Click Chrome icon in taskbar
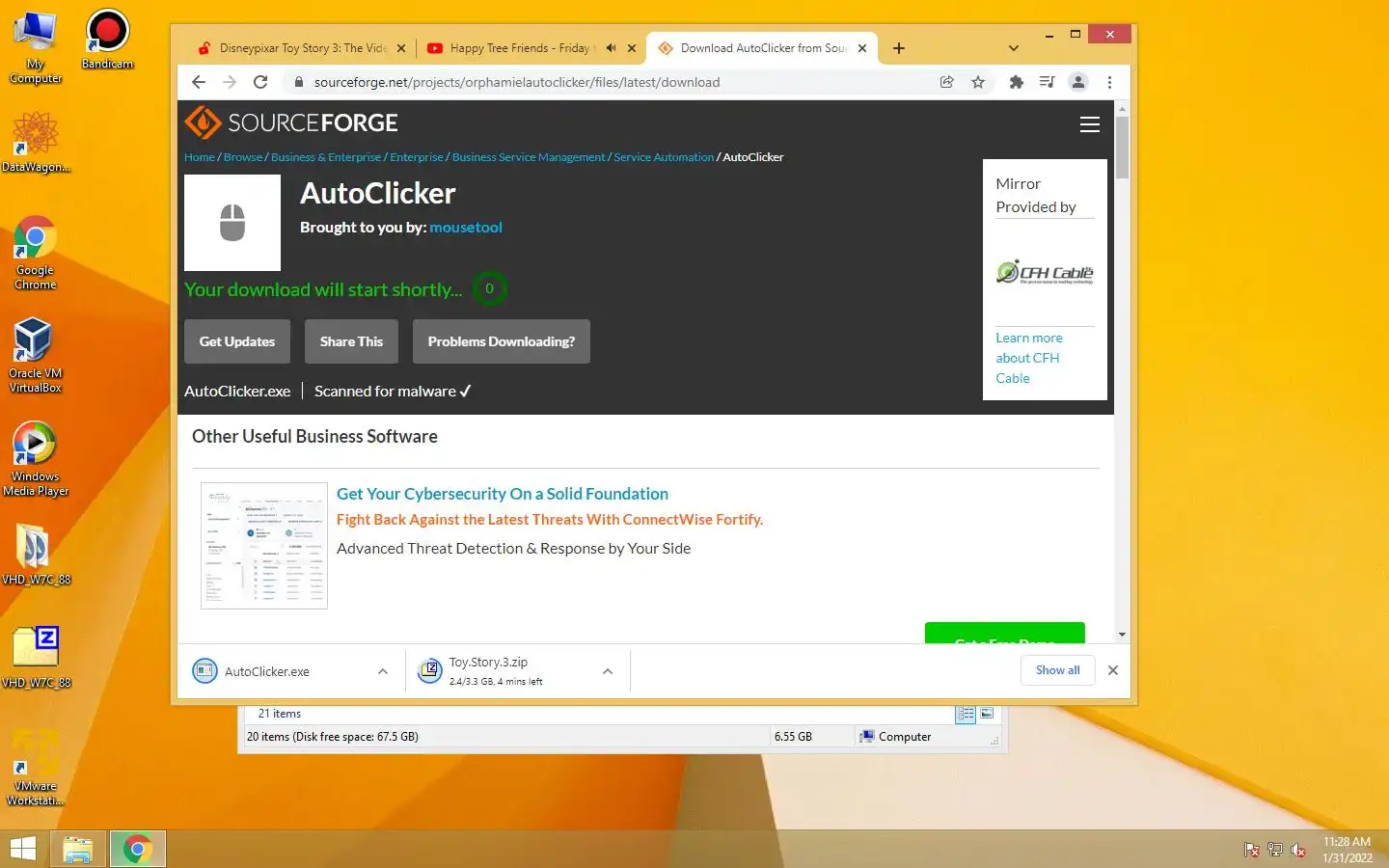The width and height of the screenshot is (1389, 868). 137,849
